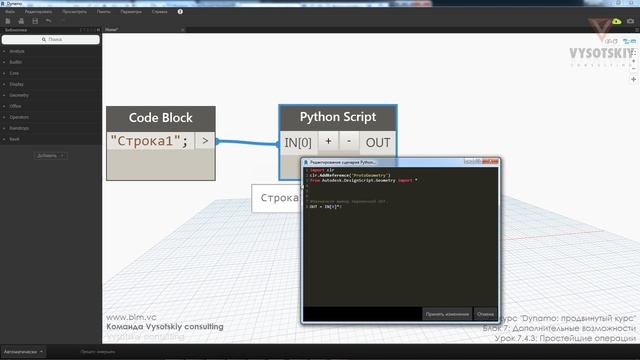The width and height of the screenshot is (640, 360).
Task: Click the IN[0] input port
Action: pyautogui.click(x=298, y=142)
